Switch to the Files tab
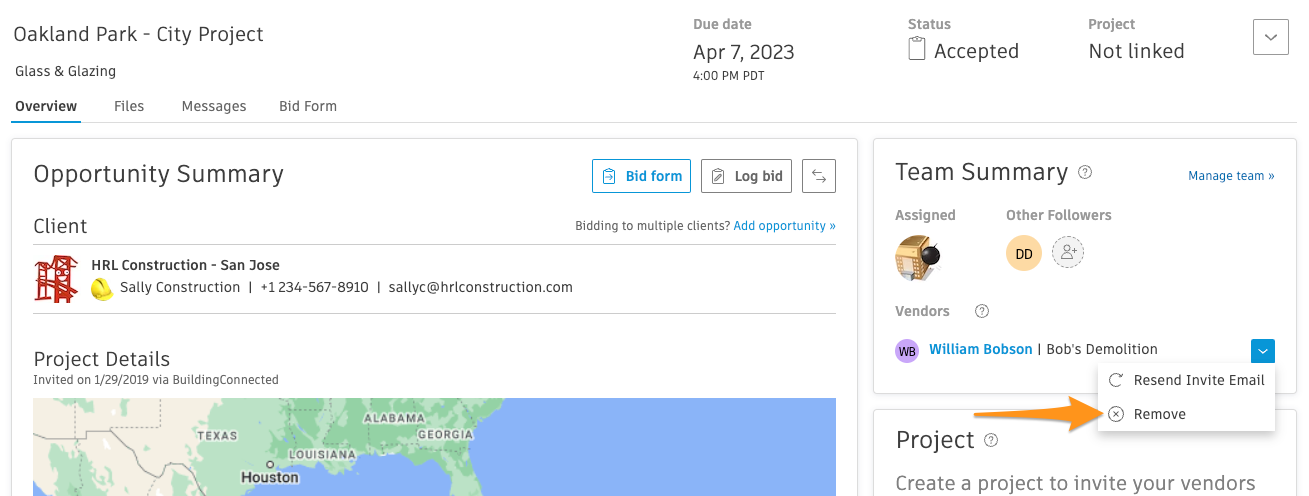Screen dimensions: 1309x496 (x=129, y=106)
